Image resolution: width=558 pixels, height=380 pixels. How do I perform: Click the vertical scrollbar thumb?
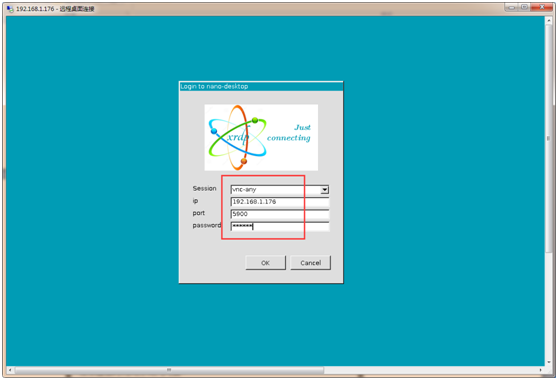548,139
